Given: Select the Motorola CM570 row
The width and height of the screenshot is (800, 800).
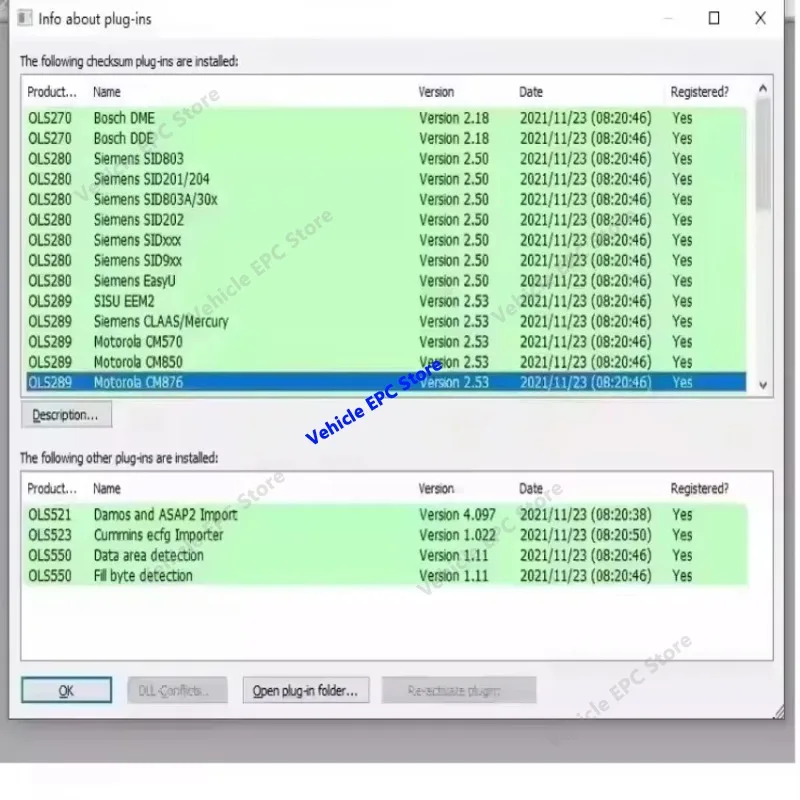Looking at the screenshot, I should click(x=386, y=342).
